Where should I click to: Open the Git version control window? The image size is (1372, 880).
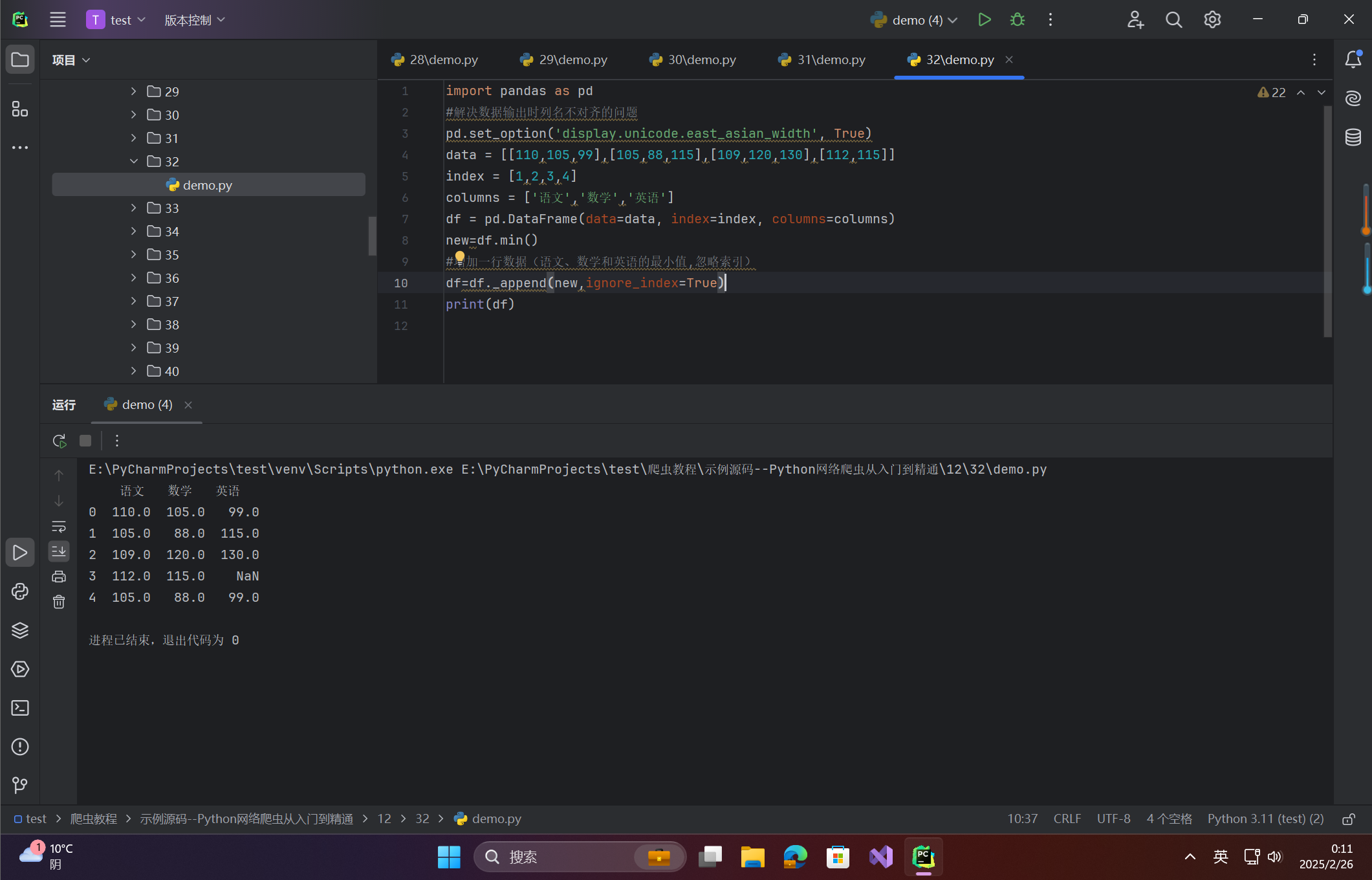point(20,785)
